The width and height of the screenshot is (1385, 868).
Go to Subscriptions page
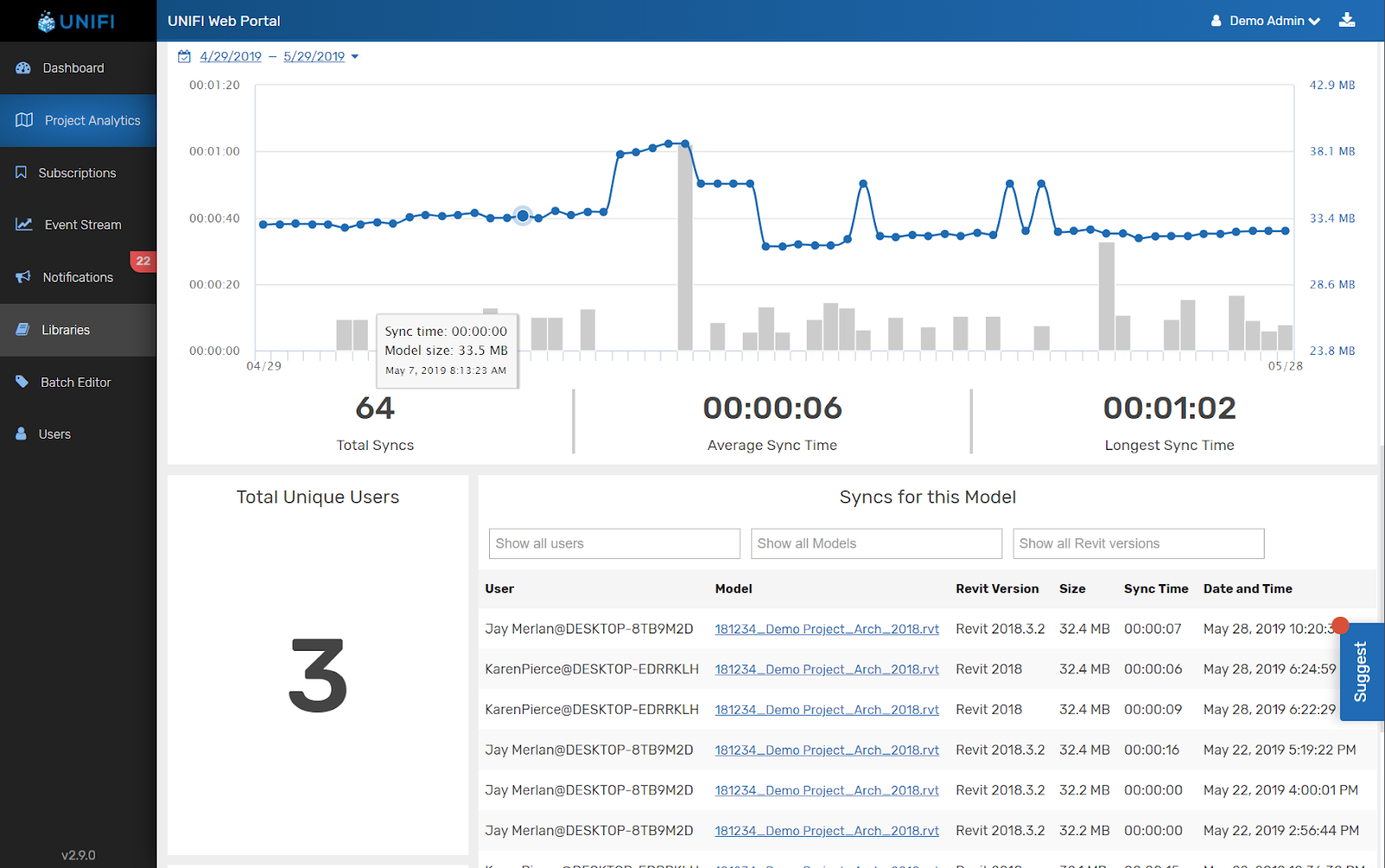click(78, 173)
